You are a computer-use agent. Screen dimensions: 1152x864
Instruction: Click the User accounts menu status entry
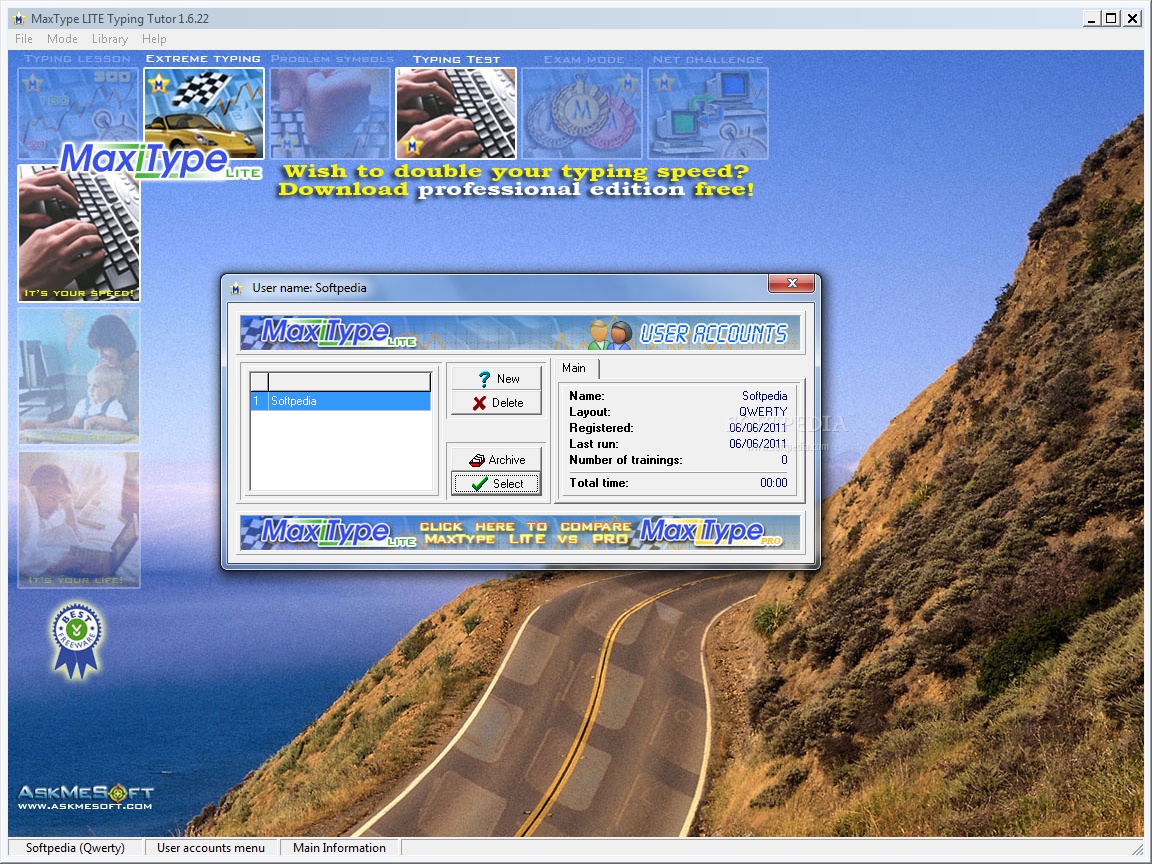click(211, 848)
